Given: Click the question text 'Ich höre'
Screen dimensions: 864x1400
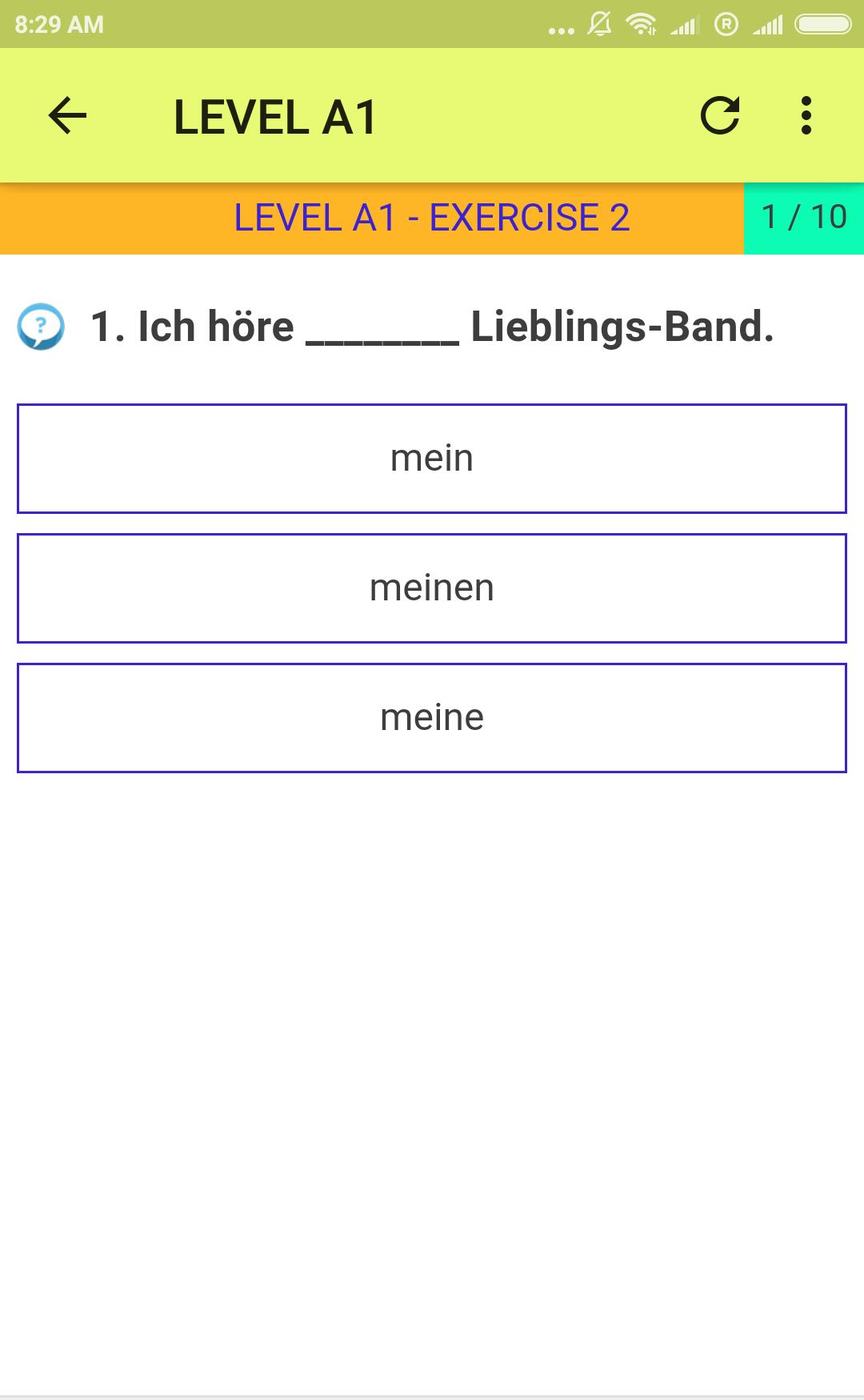Looking at the screenshot, I should (216, 327).
